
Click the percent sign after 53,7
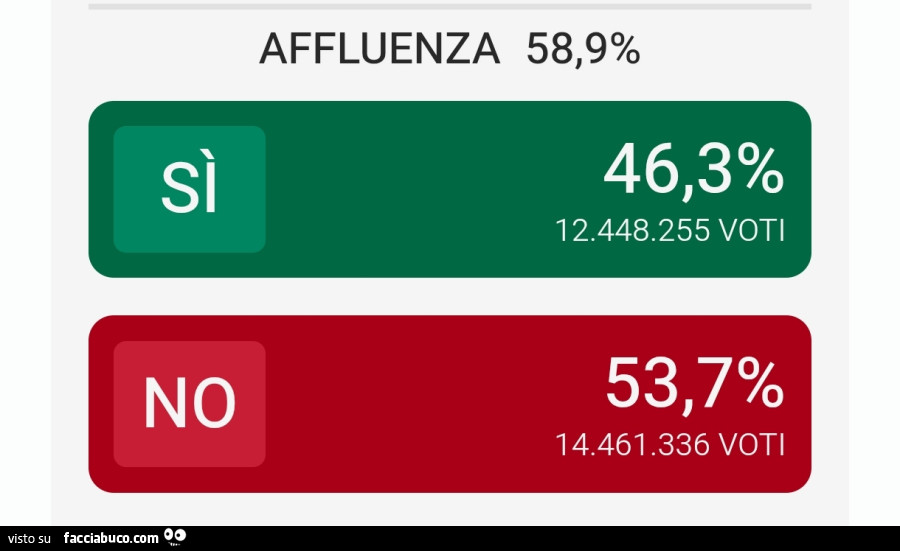(x=760, y=384)
